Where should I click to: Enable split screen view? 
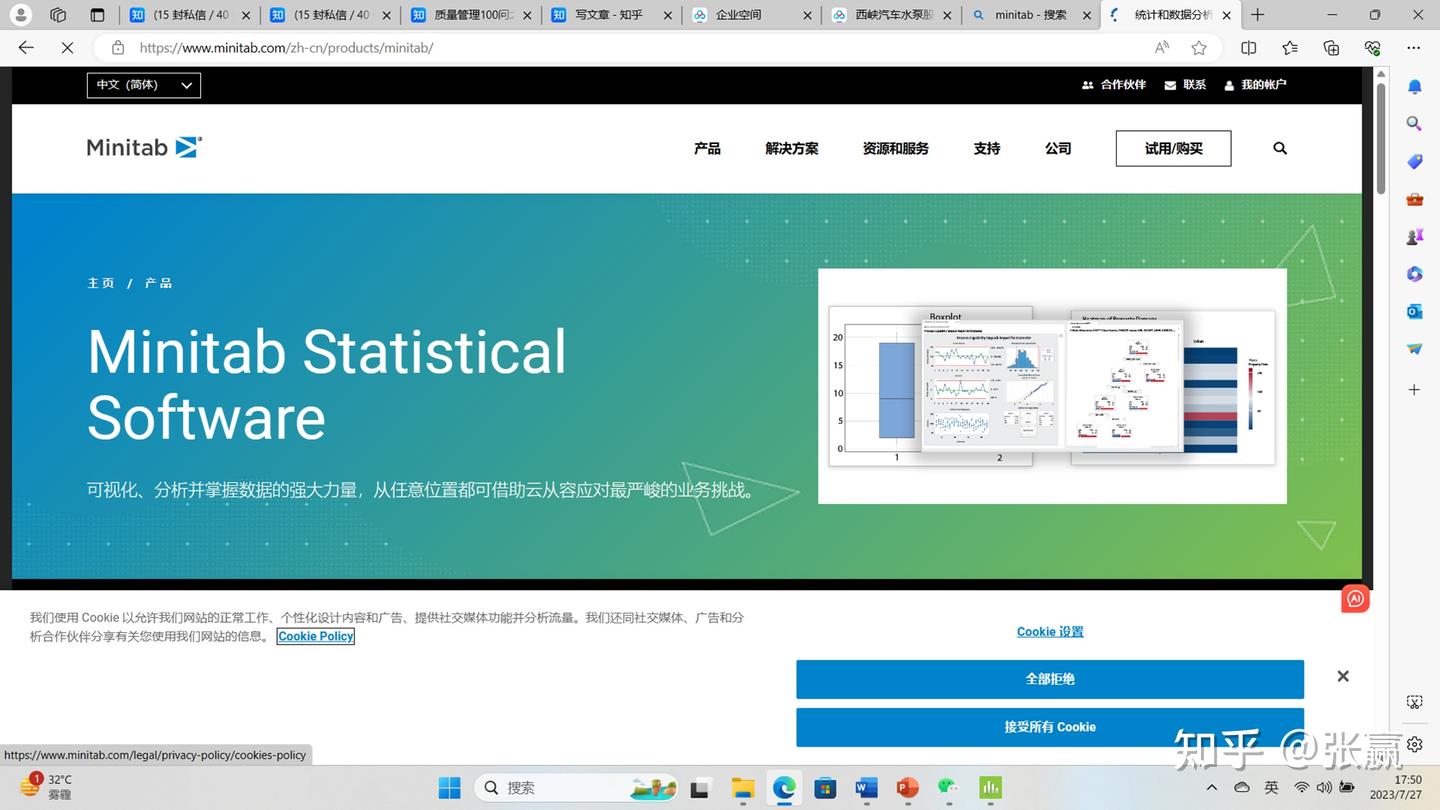coord(1249,47)
